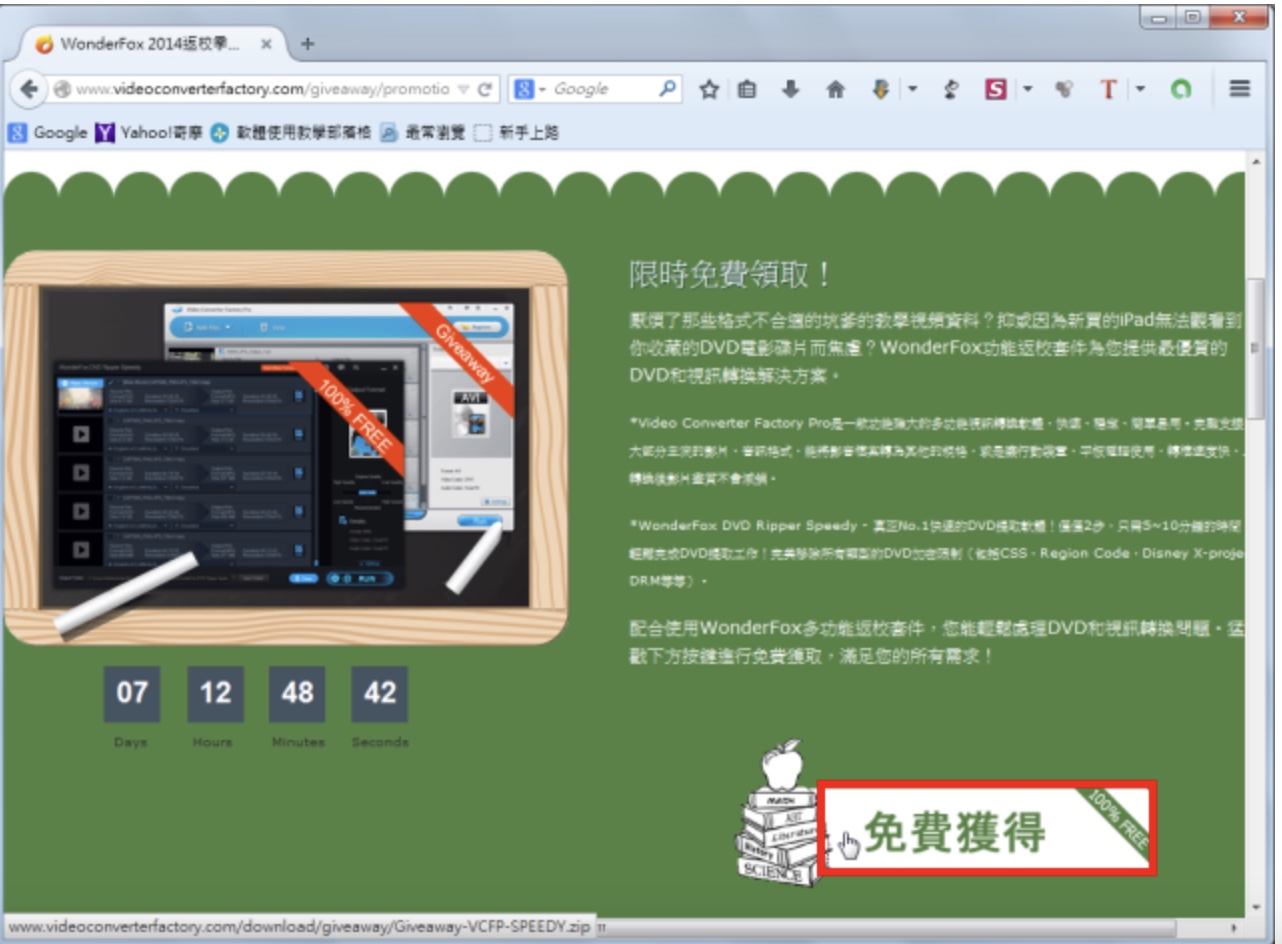This screenshot has height=944, width=1282.
Task: Click the 限時免費領取！ heading
Action: point(731,275)
